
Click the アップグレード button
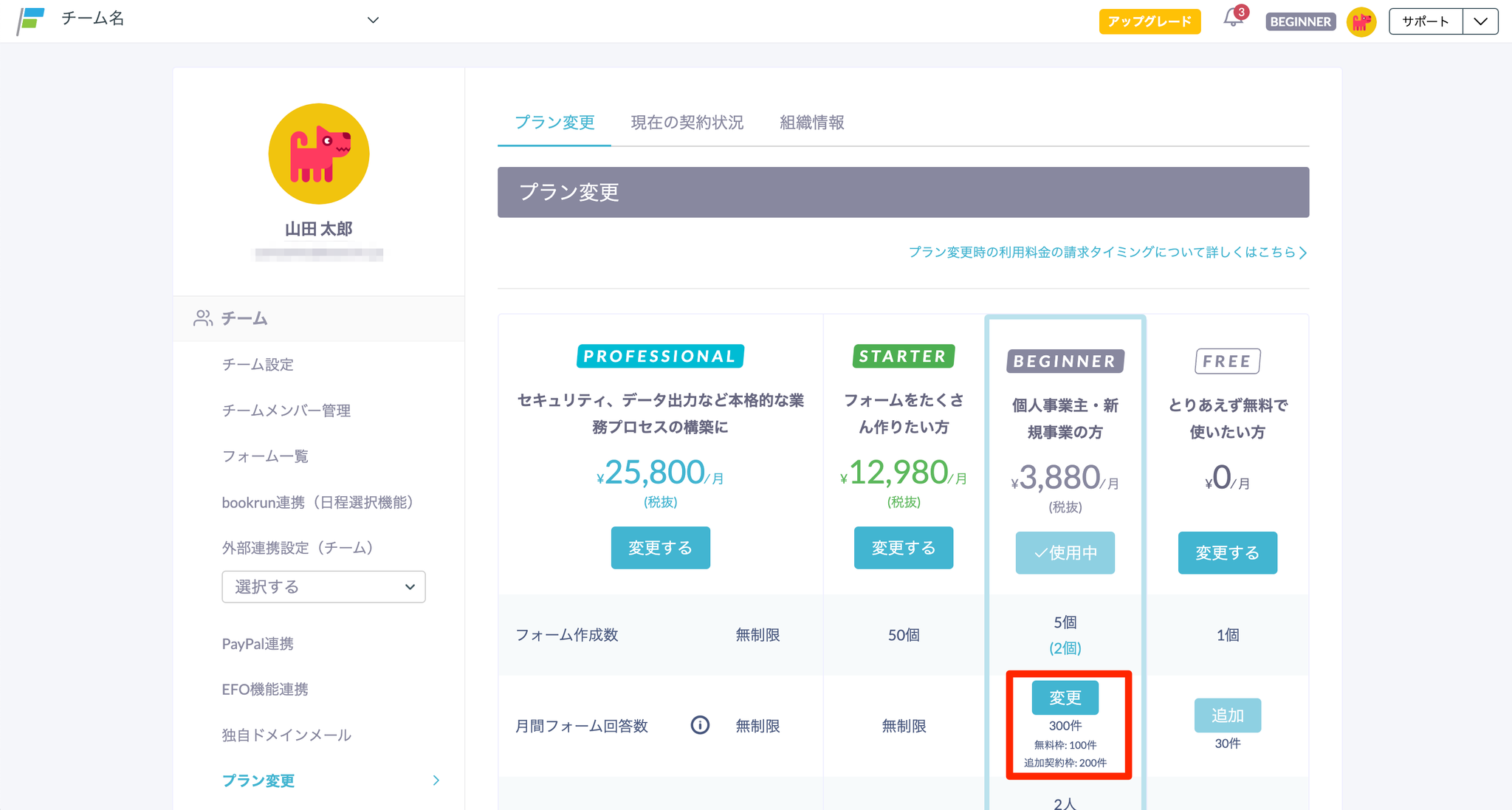pyautogui.click(x=1150, y=21)
